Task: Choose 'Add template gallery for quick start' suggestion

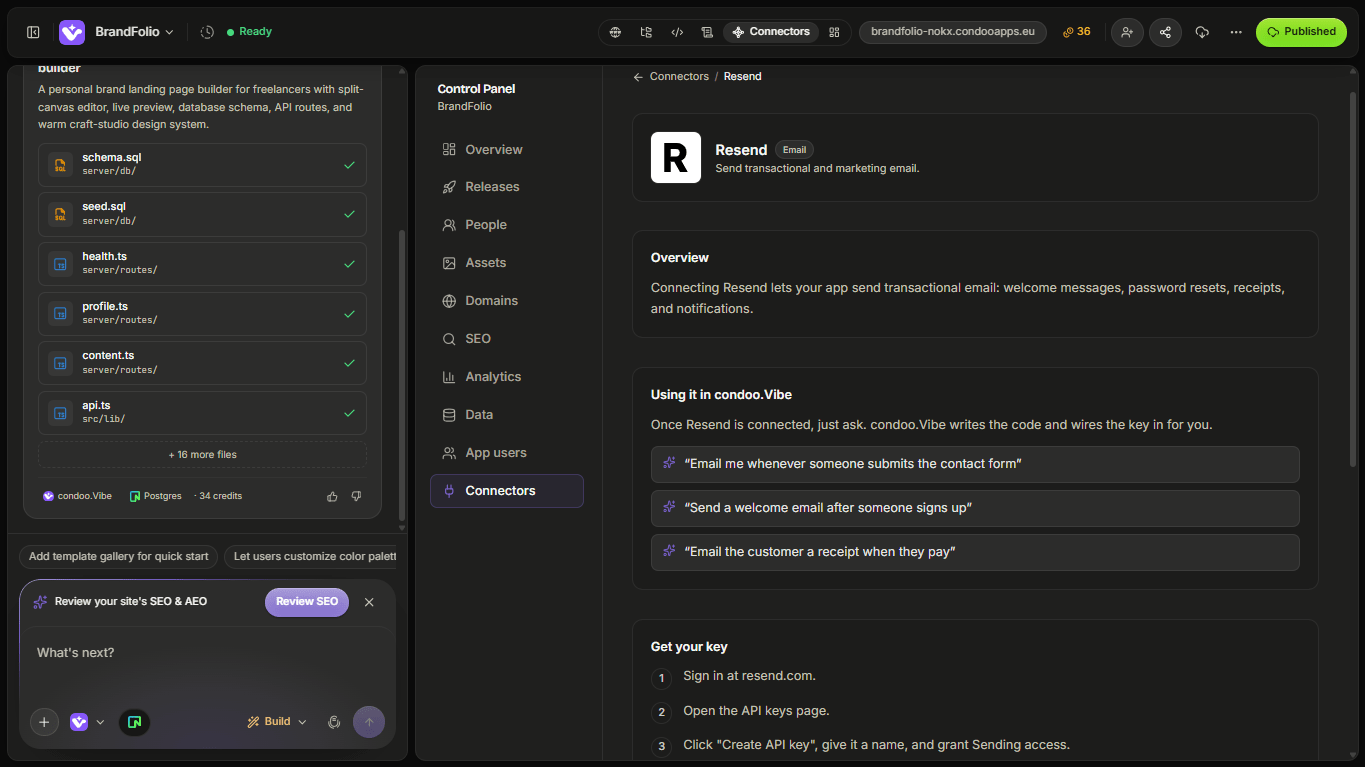Action: (118, 557)
